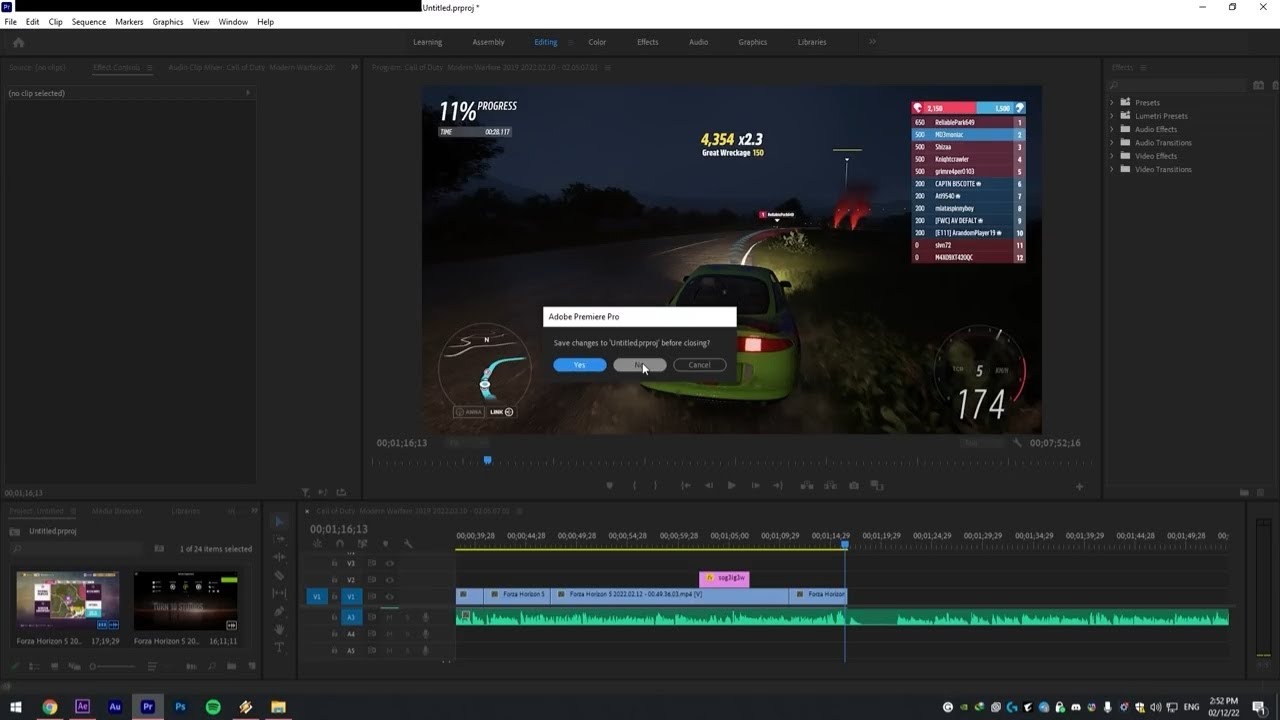
Task: Choose the Ripple Edit tool
Action: 279,557
